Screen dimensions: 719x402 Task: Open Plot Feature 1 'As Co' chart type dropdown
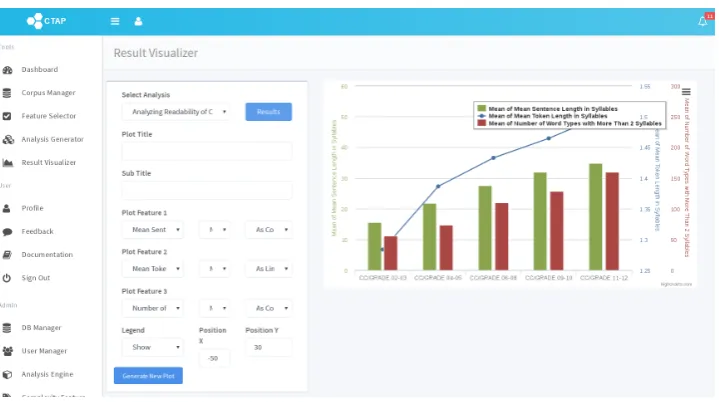tap(269, 230)
